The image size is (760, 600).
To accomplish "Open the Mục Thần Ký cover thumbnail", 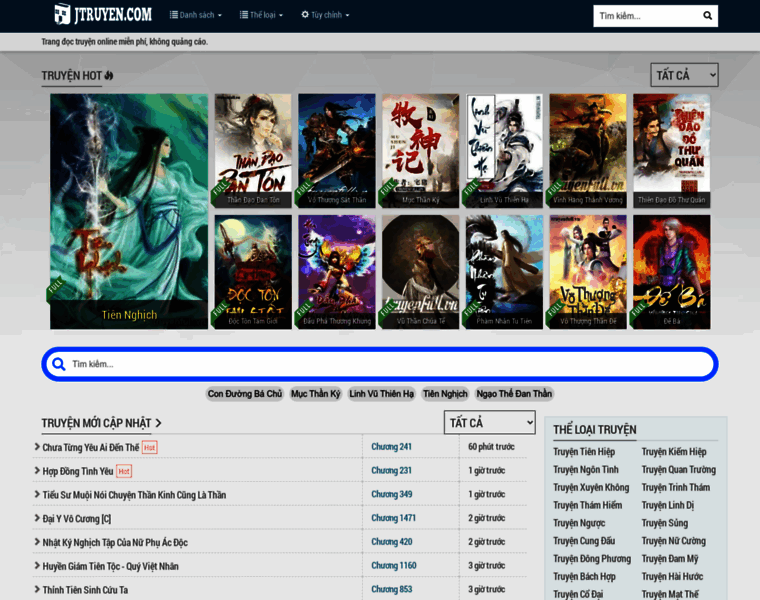I will [420, 151].
